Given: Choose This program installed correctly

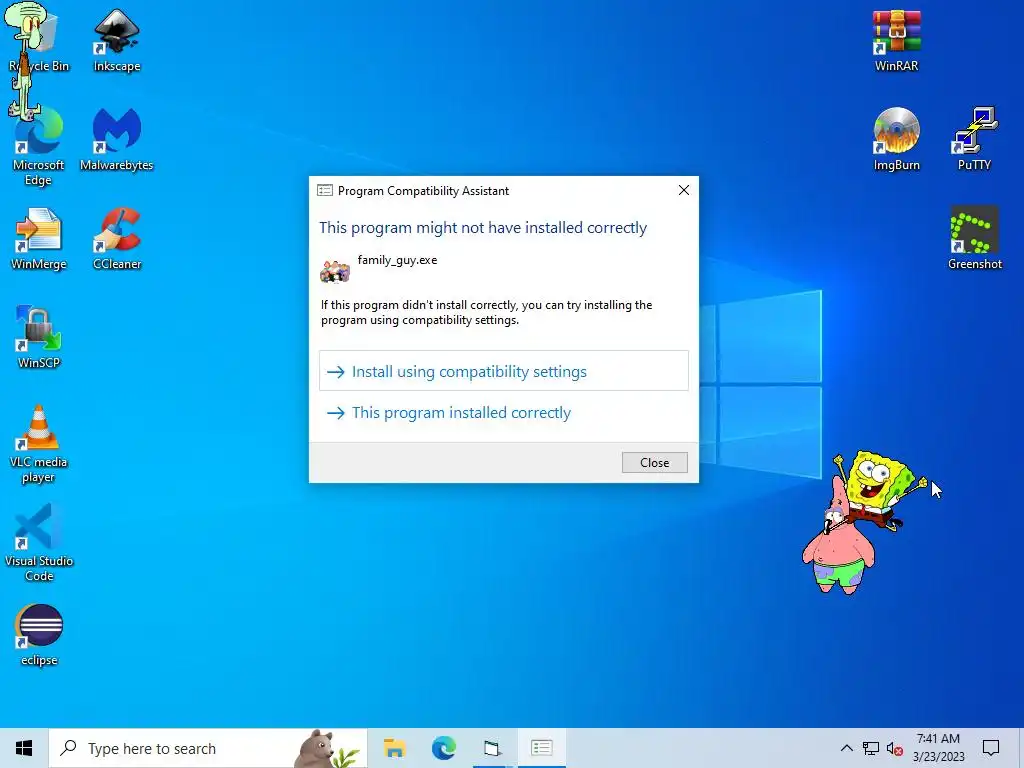Looking at the screenshot, I should [x=504, y=413].
